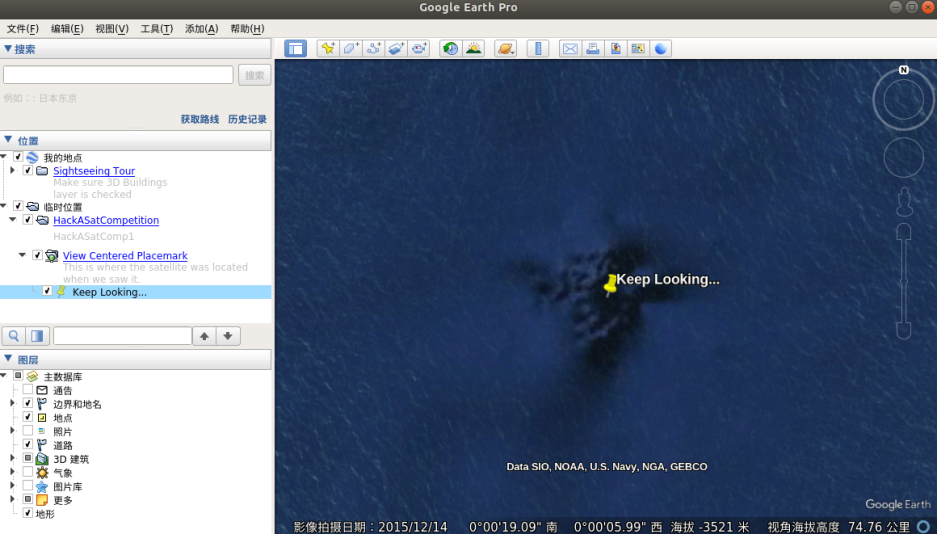Viewport: 937px width, 534px height.
Task: Add an image overlay from the toolbar
Action: 396,48
